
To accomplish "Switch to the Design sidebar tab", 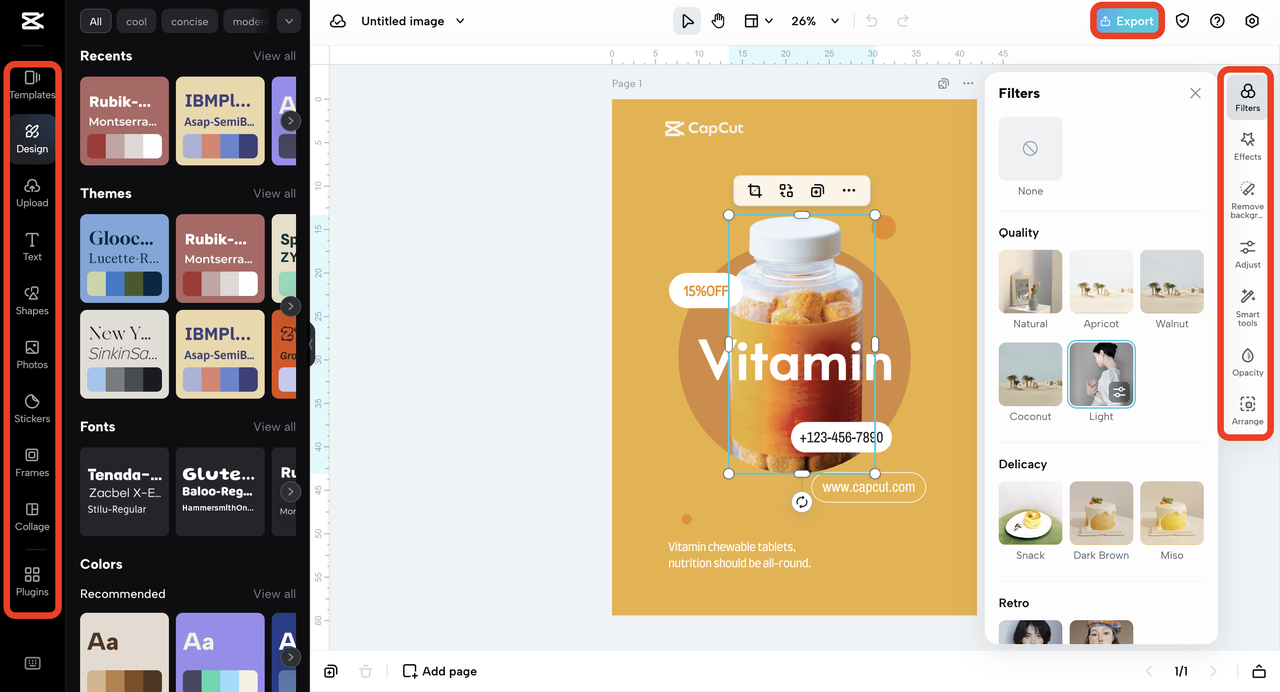I will tap(32, 138).
